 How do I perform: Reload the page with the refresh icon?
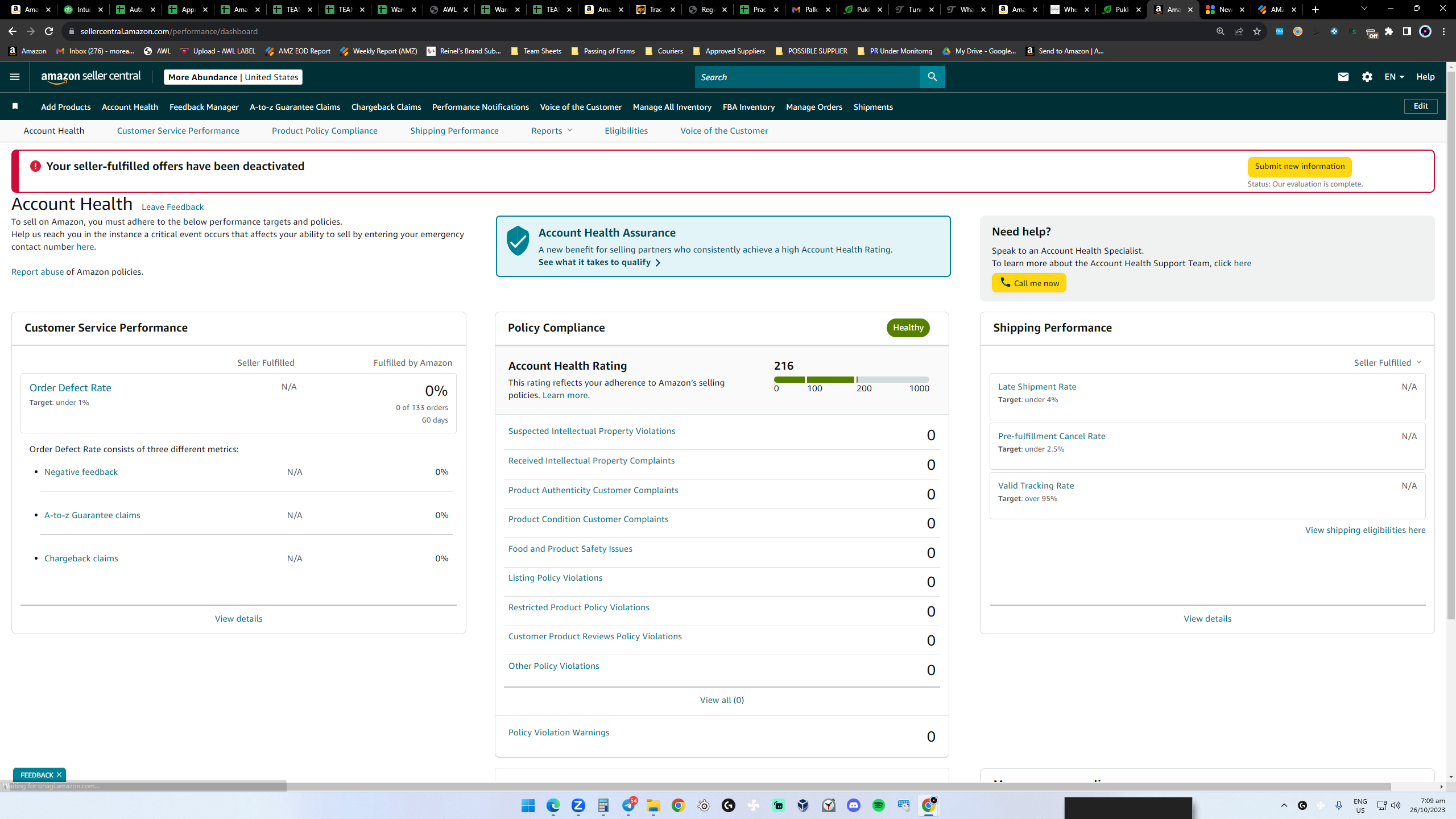click(49, 31)
